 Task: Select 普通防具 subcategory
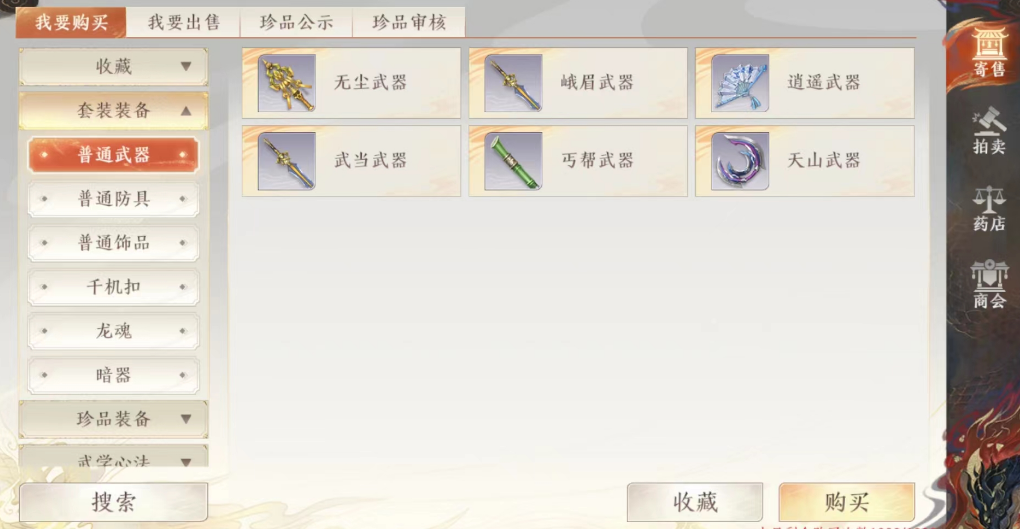[114, 199]
